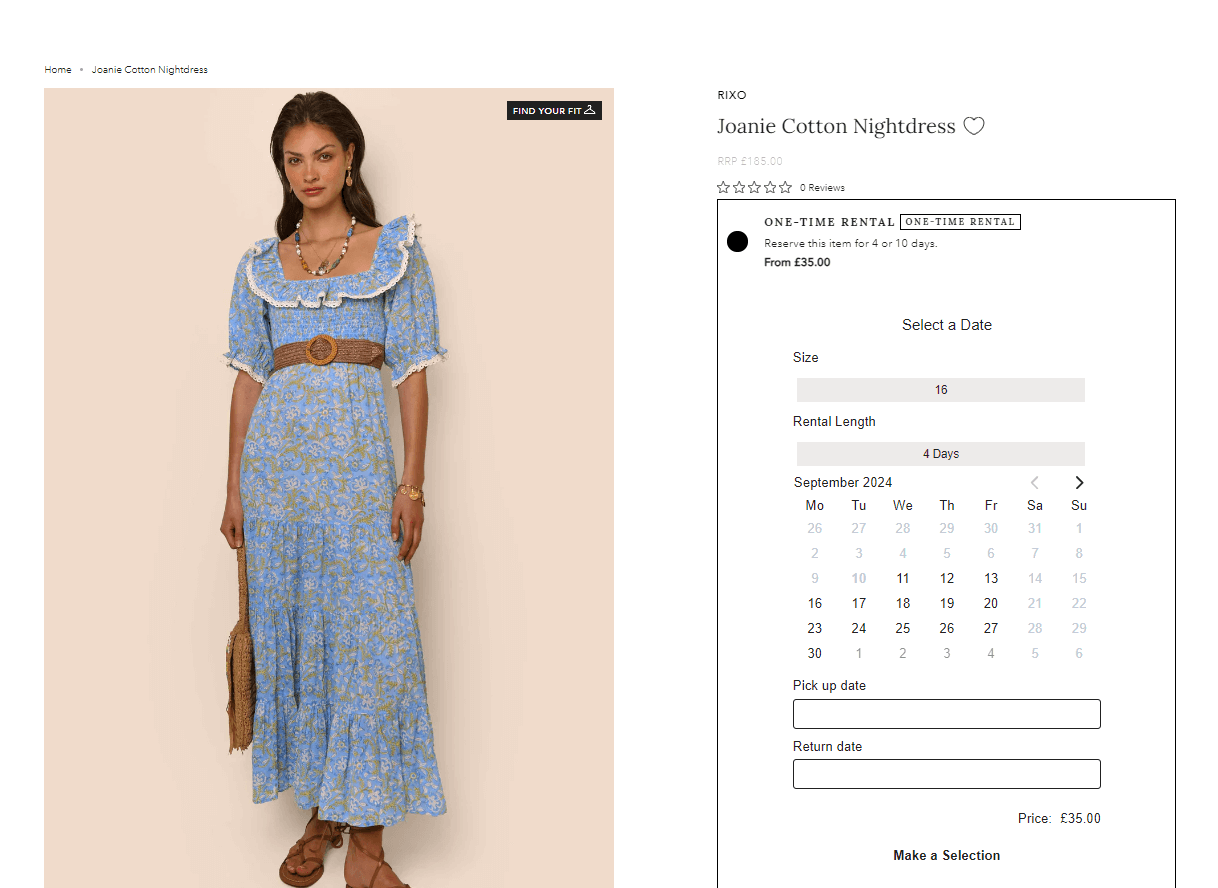
Task: Add dress to wishlist via heart icon
Action: tap(974, 126)
